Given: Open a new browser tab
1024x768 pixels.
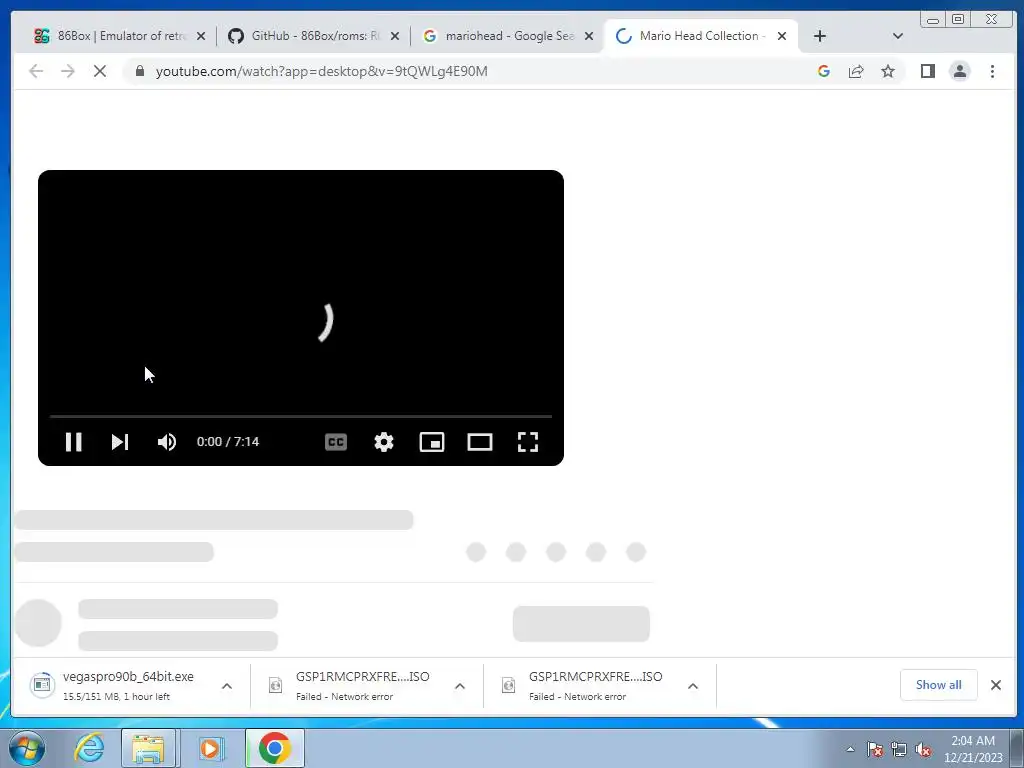Looking at the screenshot, I should tap(820, 36).
